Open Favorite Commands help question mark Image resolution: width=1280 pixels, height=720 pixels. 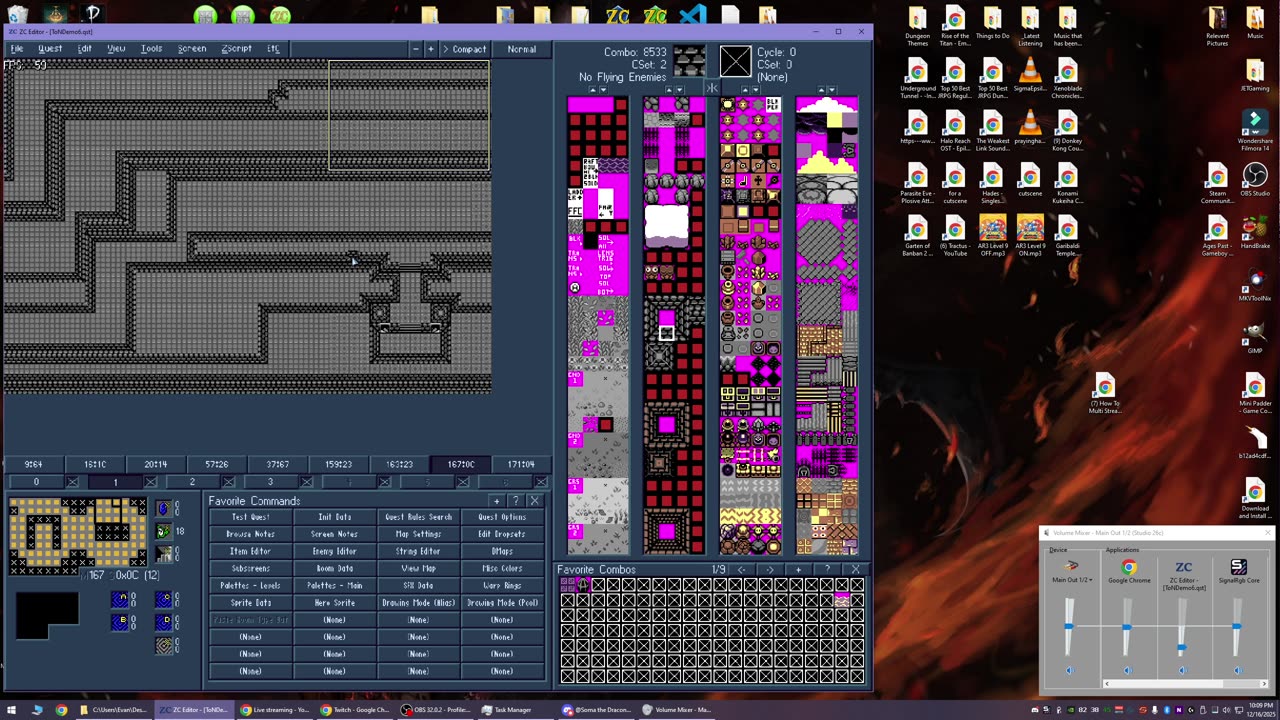pyautogui.click(x=516, y=501)
